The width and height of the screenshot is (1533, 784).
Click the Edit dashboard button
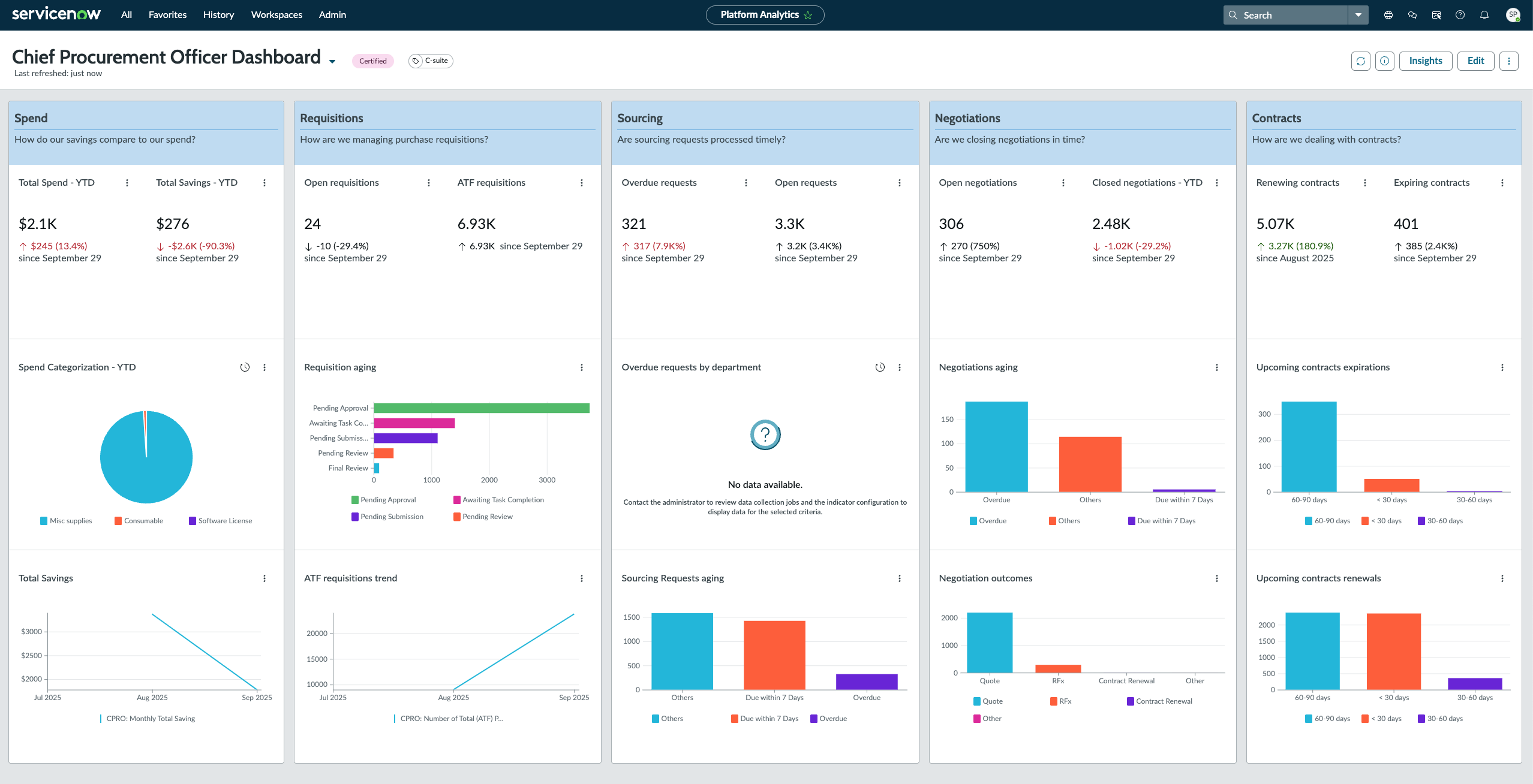[1475, 61]
